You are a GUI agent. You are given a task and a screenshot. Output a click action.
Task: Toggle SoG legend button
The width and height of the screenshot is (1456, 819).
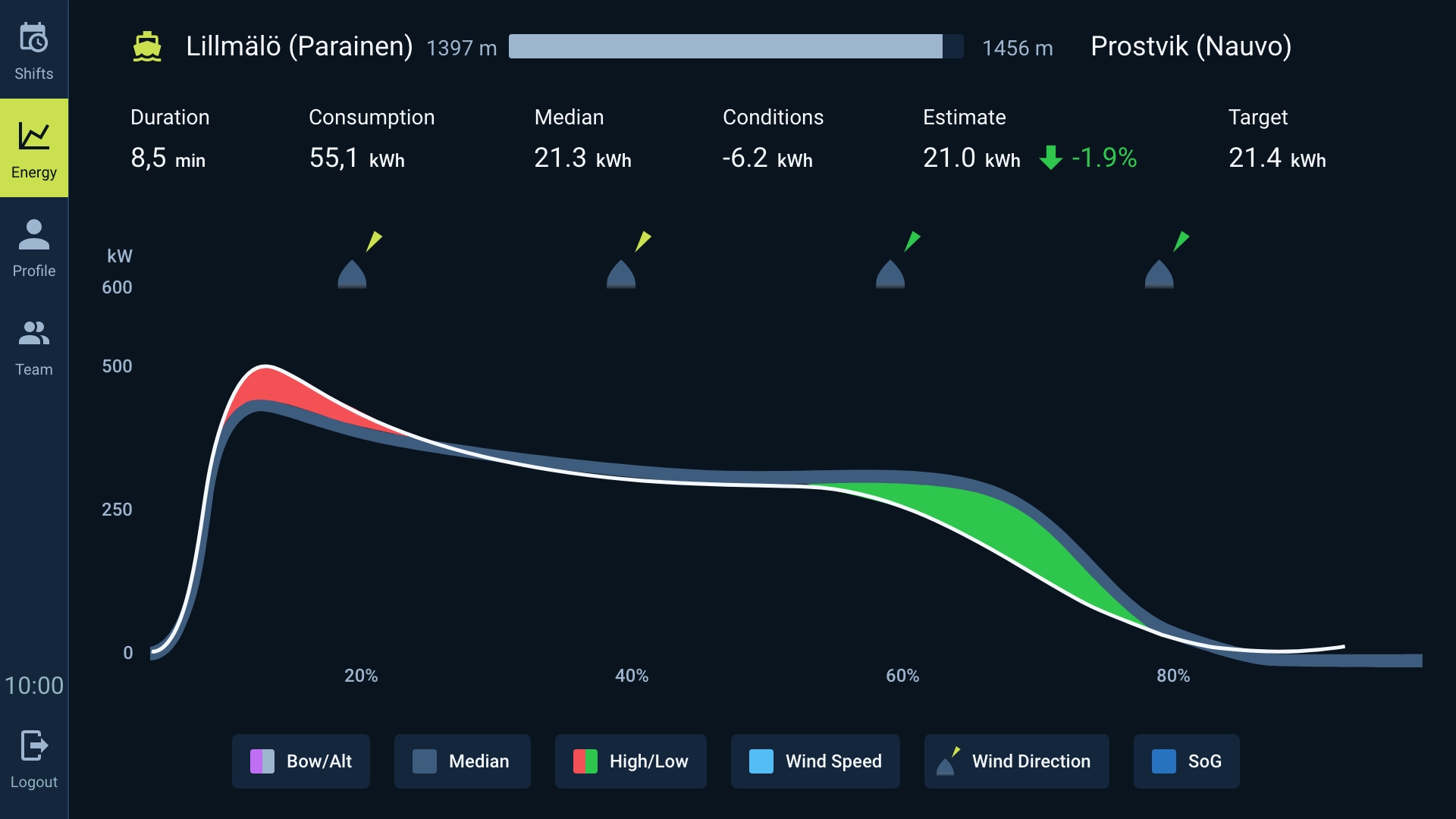pyautogui.click(x=1186, y=761)
